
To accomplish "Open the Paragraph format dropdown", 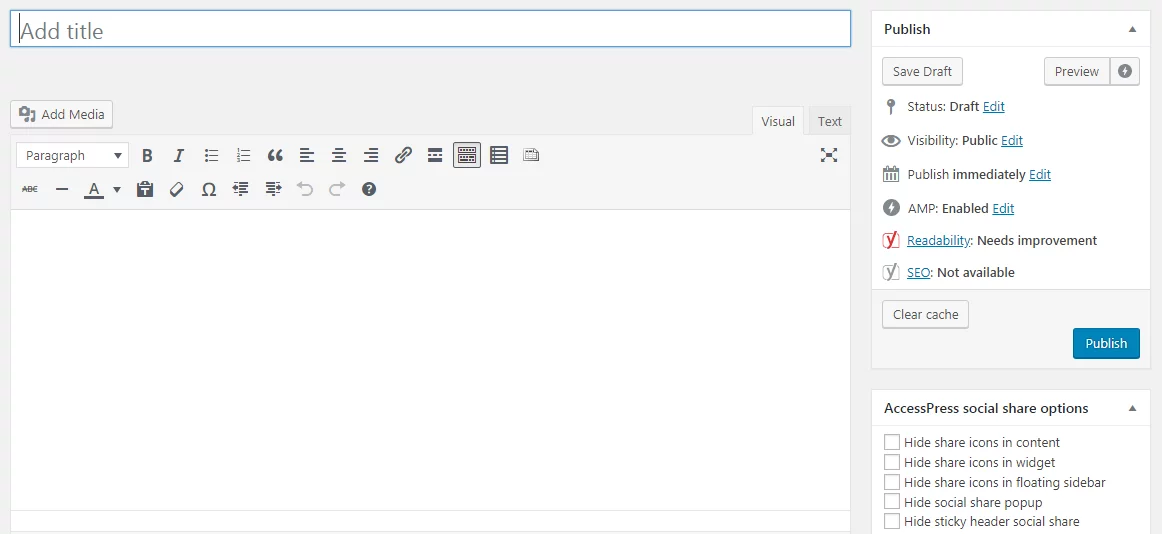I will coord(72,155).
